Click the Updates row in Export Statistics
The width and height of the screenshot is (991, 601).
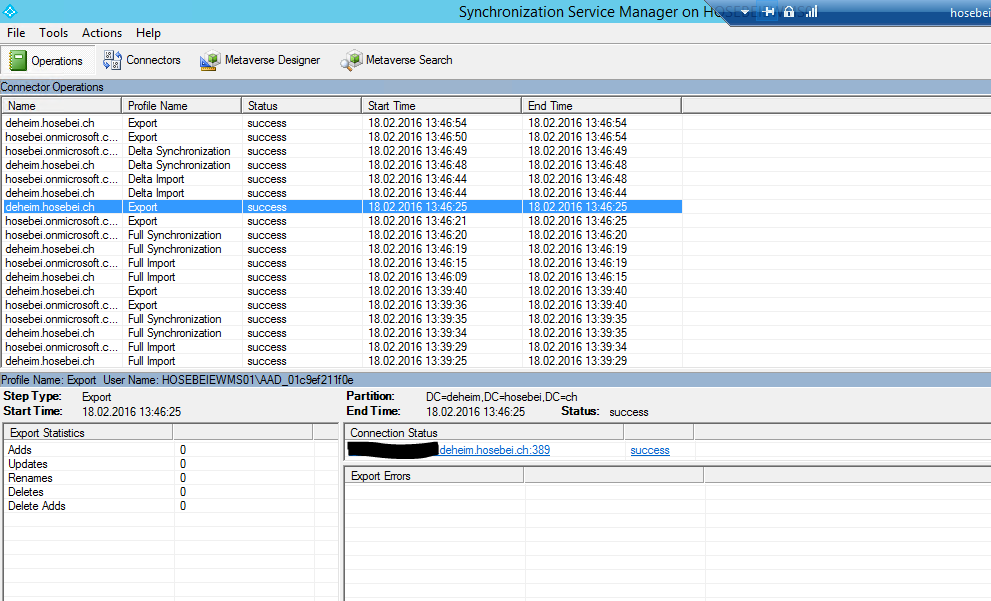pyautogui.click(x=171, y=464)
